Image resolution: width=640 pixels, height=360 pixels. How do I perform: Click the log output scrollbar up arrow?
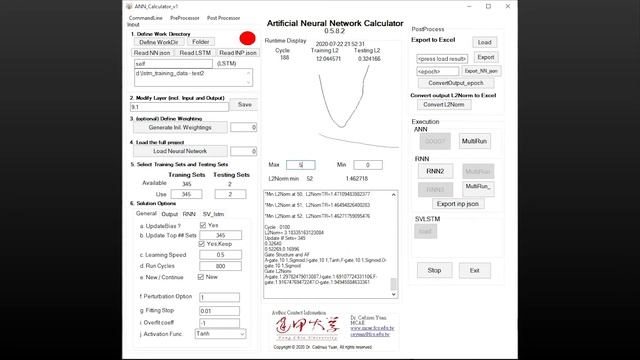(393, 195)
